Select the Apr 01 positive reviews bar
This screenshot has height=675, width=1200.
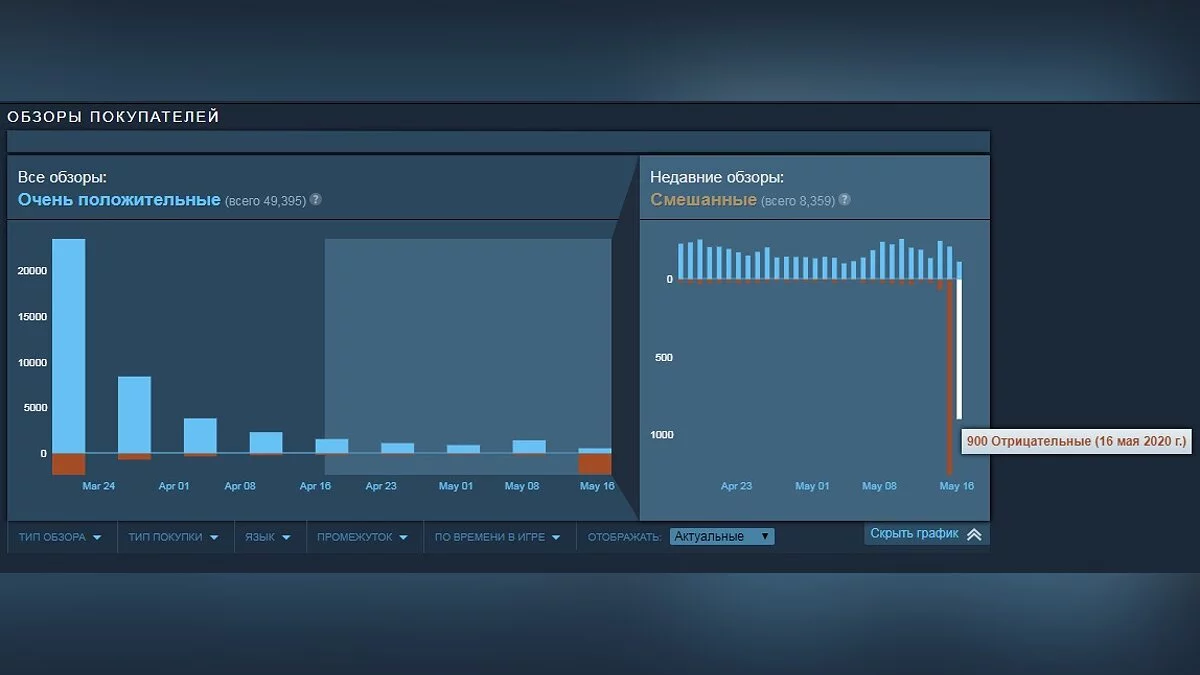pyautogui.click(x=200, y=436)
